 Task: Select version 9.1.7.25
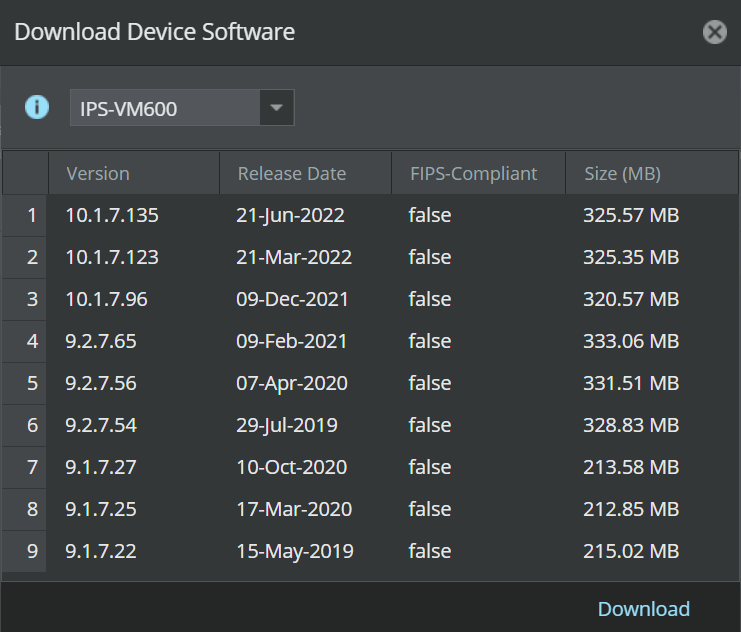(101, 509)
